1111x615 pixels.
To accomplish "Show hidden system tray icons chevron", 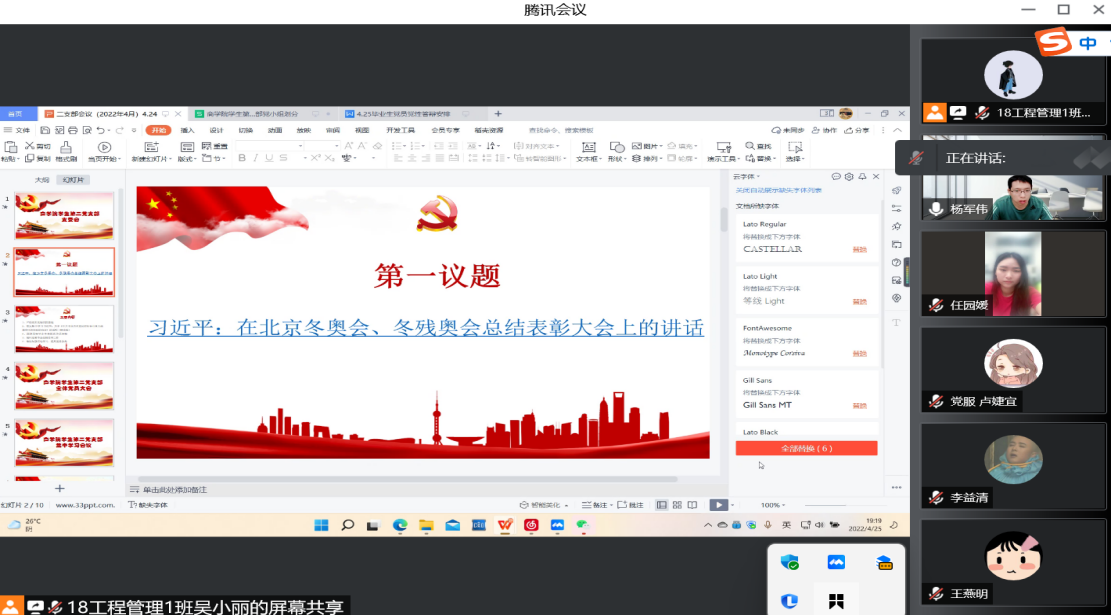I will coord(707,525).
